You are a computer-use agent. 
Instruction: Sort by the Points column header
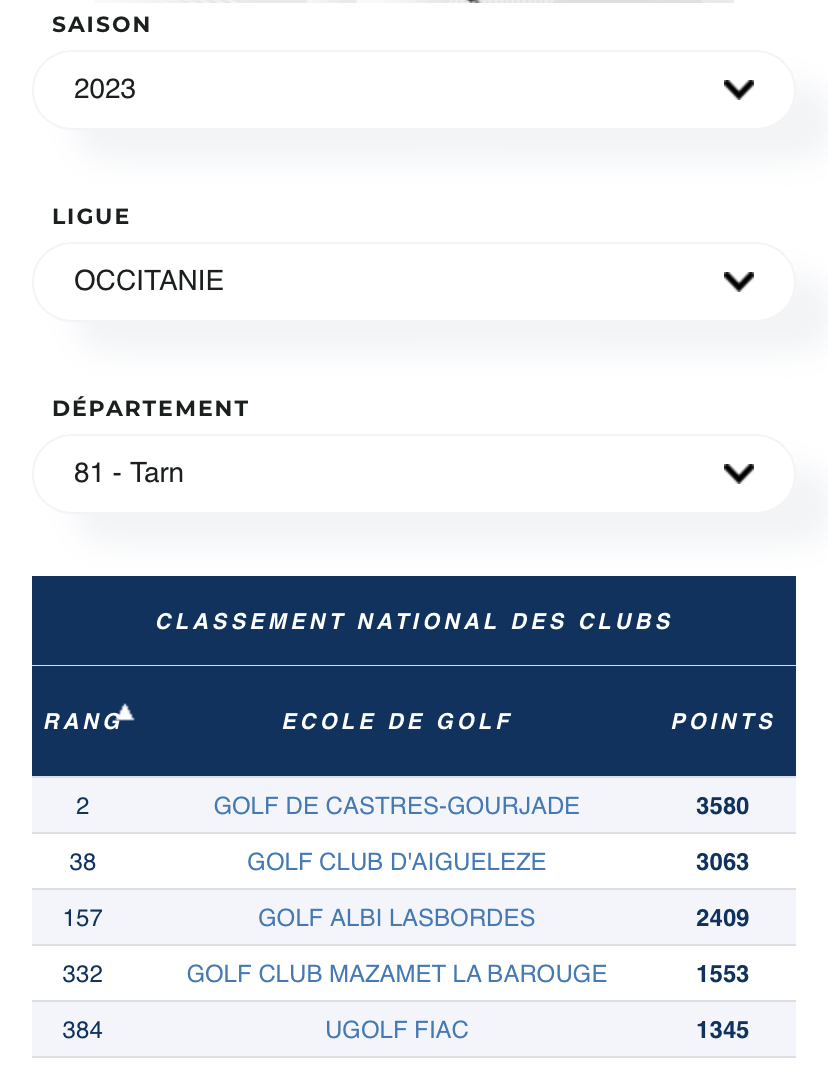point(722,721)
